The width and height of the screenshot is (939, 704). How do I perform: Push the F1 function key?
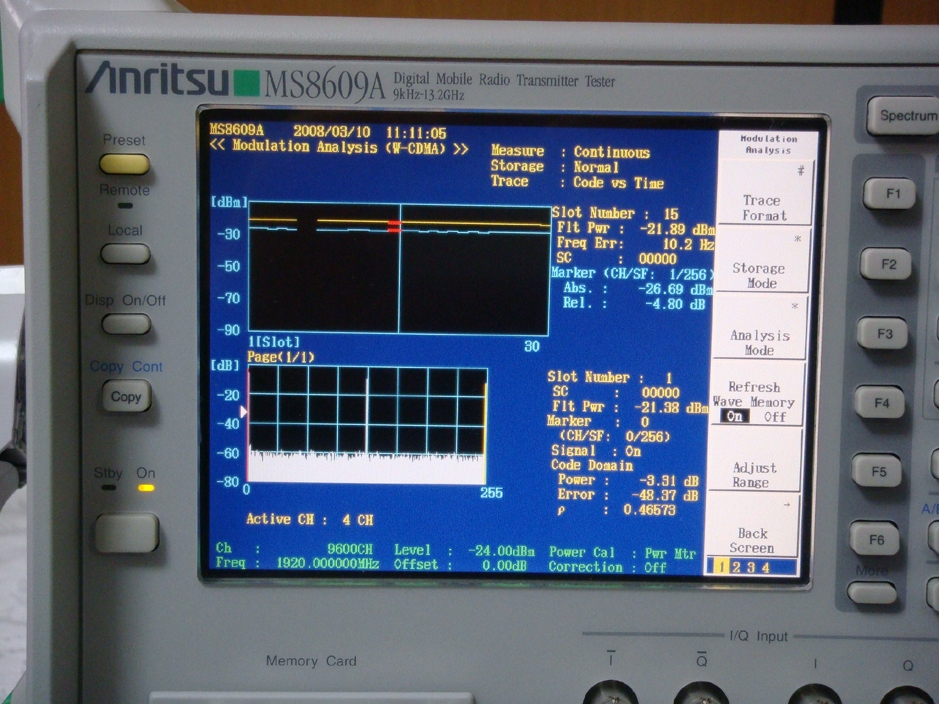890,193
